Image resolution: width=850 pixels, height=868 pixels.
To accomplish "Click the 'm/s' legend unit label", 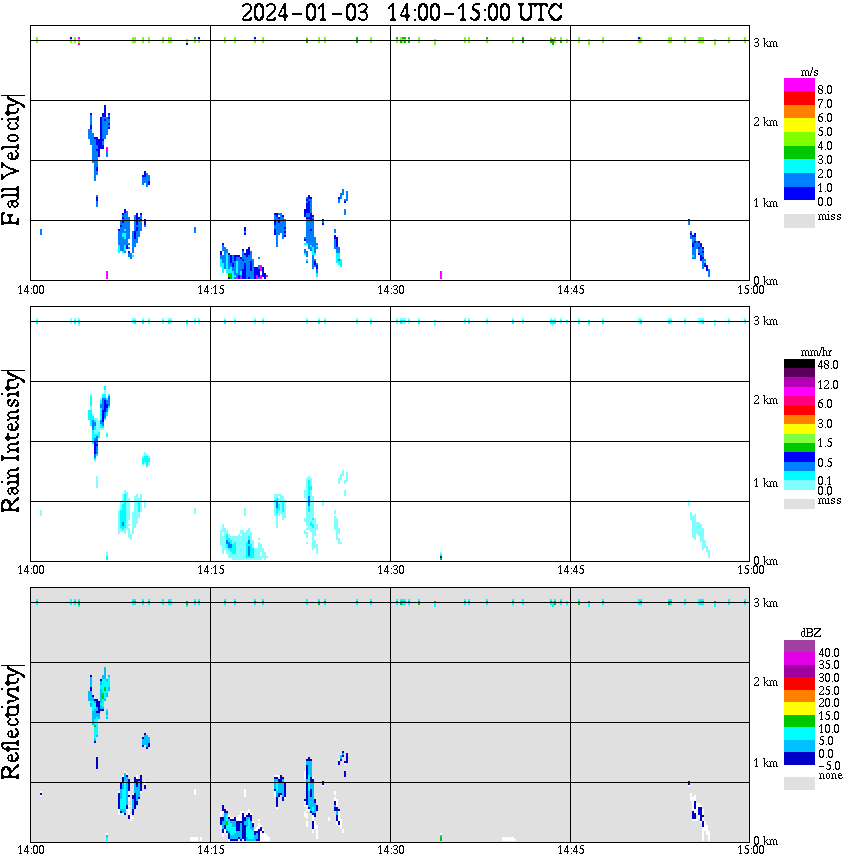I will (809, 72).
